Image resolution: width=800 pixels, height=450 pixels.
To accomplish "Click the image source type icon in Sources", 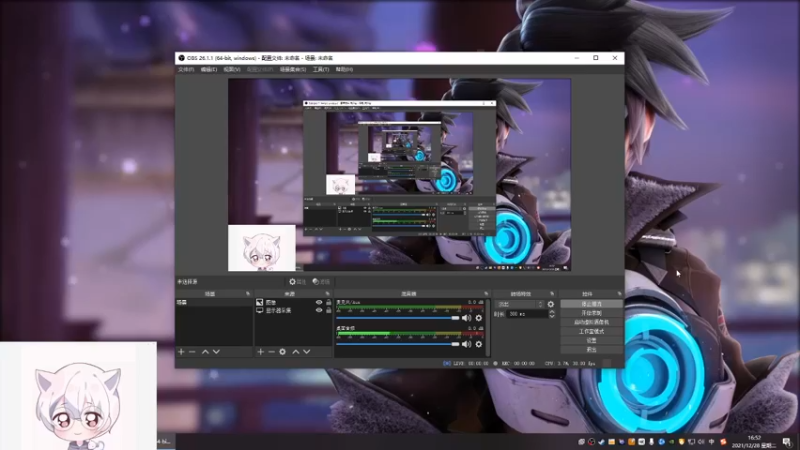I will pos(260,302).
